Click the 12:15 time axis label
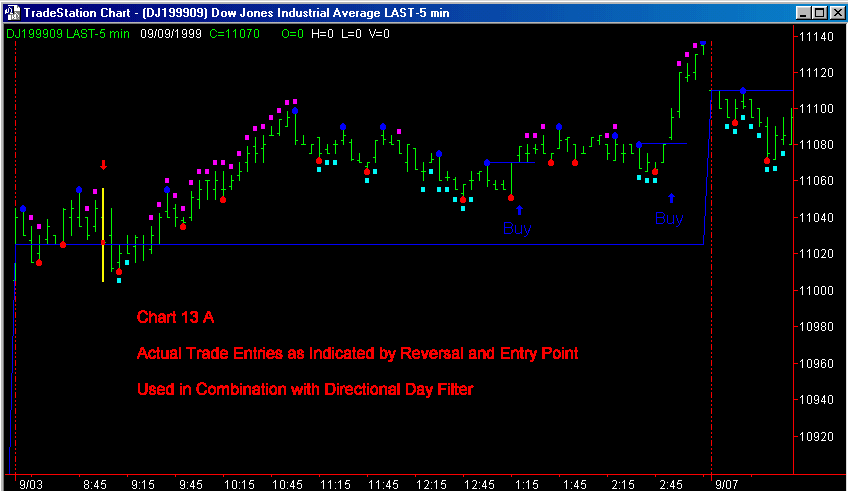This screenshot has height=491, width=848. [x=431, y=485]
